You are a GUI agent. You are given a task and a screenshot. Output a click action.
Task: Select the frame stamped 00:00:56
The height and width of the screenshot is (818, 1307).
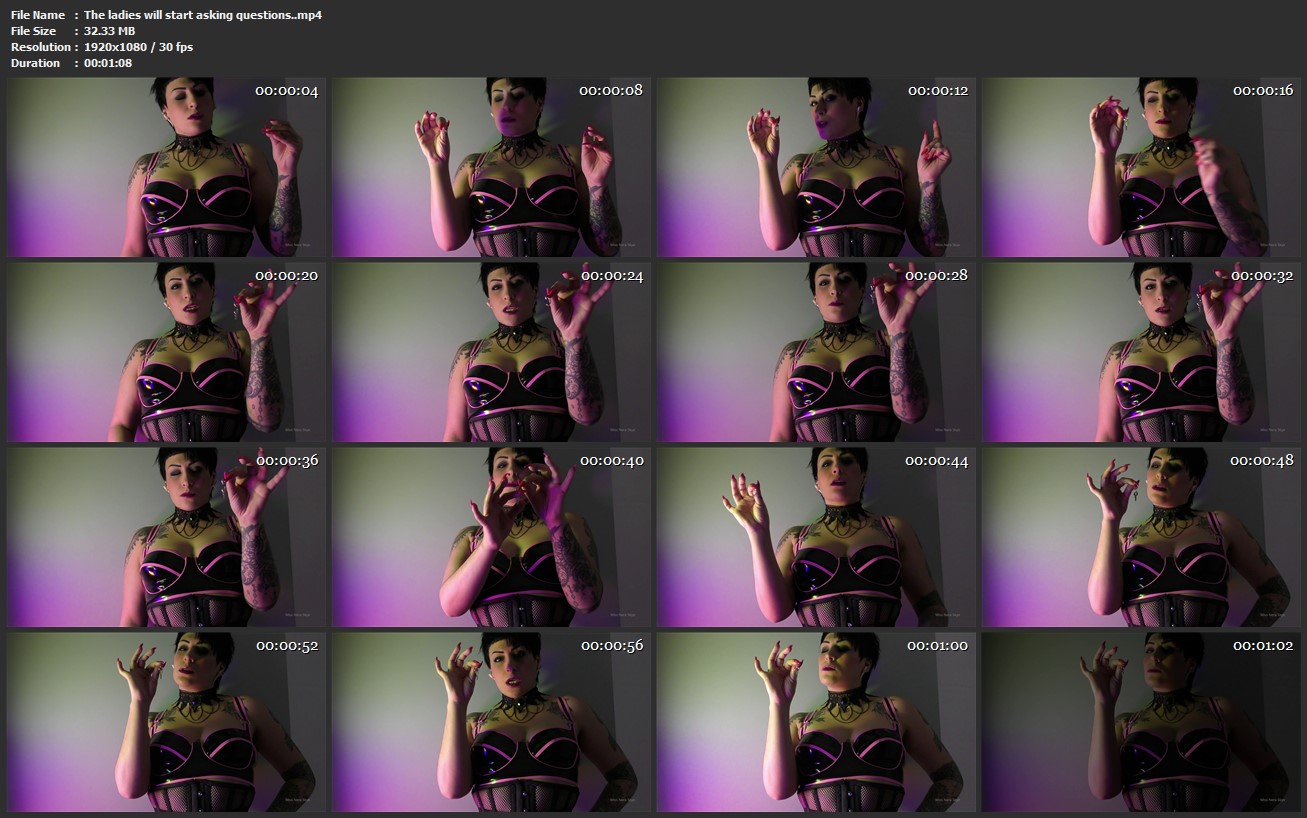tap(491, 722)
